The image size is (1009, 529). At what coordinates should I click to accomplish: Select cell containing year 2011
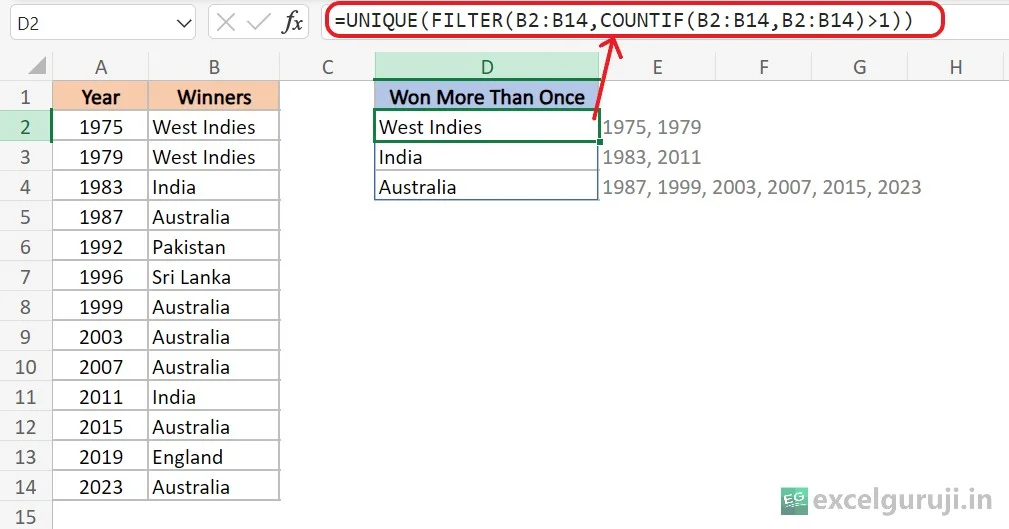click(100, 396)
